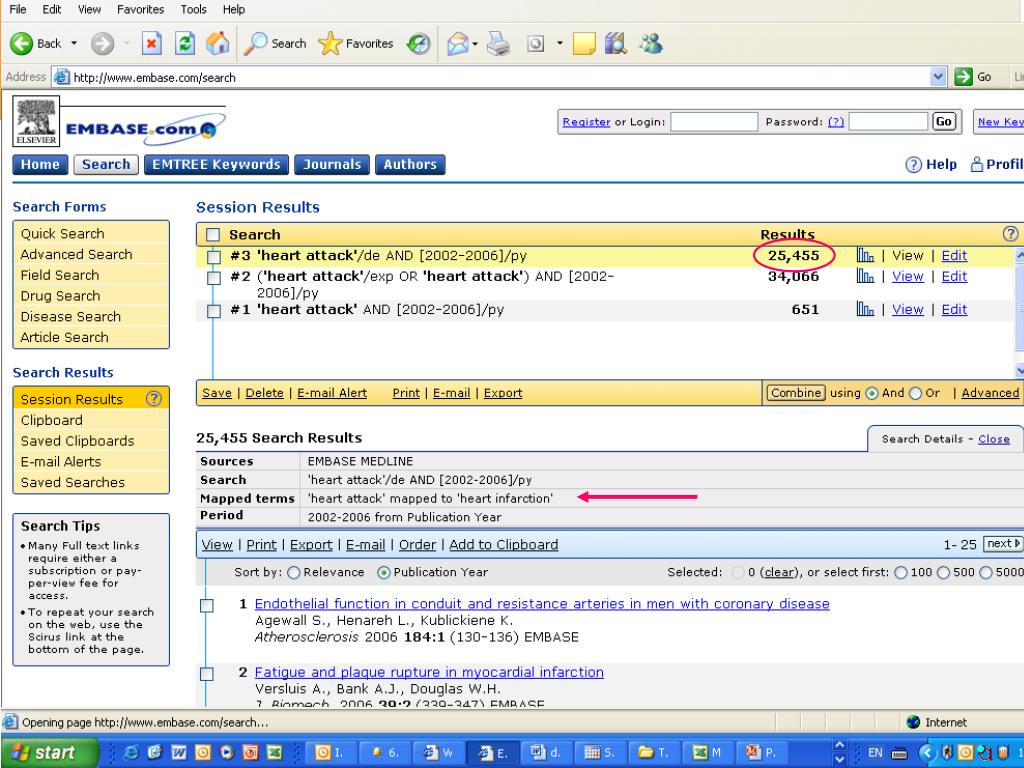Open the History clock icon in toolbar

(x=419, y=44)
